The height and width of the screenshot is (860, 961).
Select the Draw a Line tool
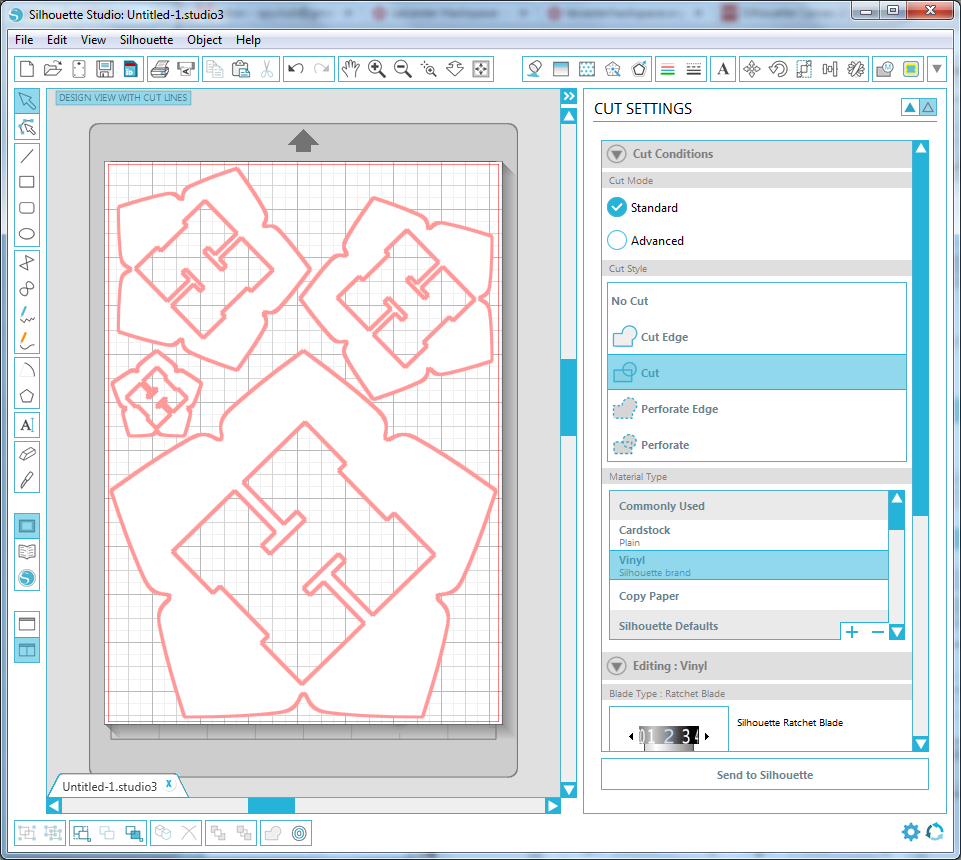click(27, 156)
